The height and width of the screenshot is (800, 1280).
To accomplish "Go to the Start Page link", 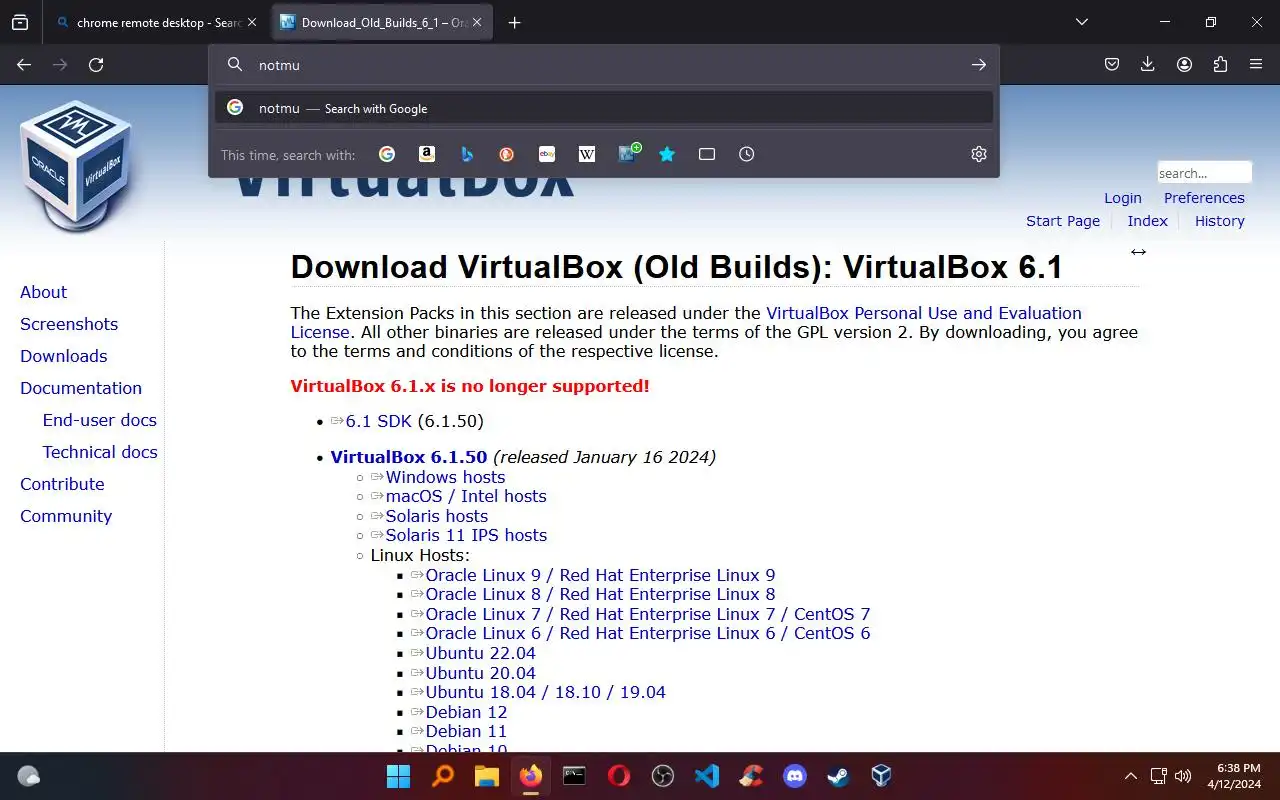I will pyautogui.click(x=1063, y=221).
